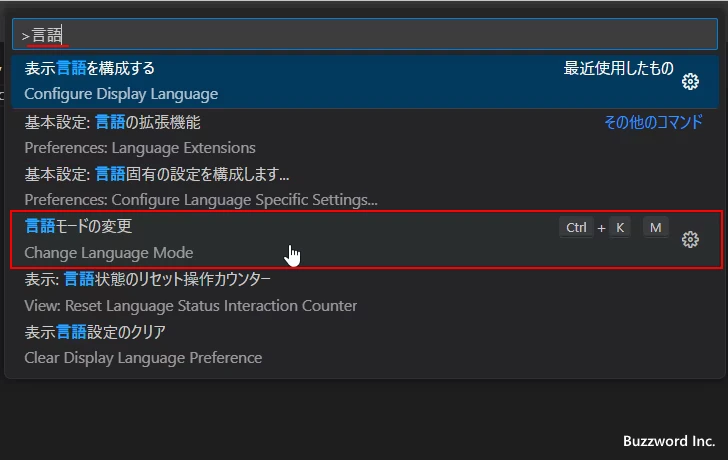Select 'Clear Display Language Preference' command
This screenshot has height=460, width=728.
365,344
